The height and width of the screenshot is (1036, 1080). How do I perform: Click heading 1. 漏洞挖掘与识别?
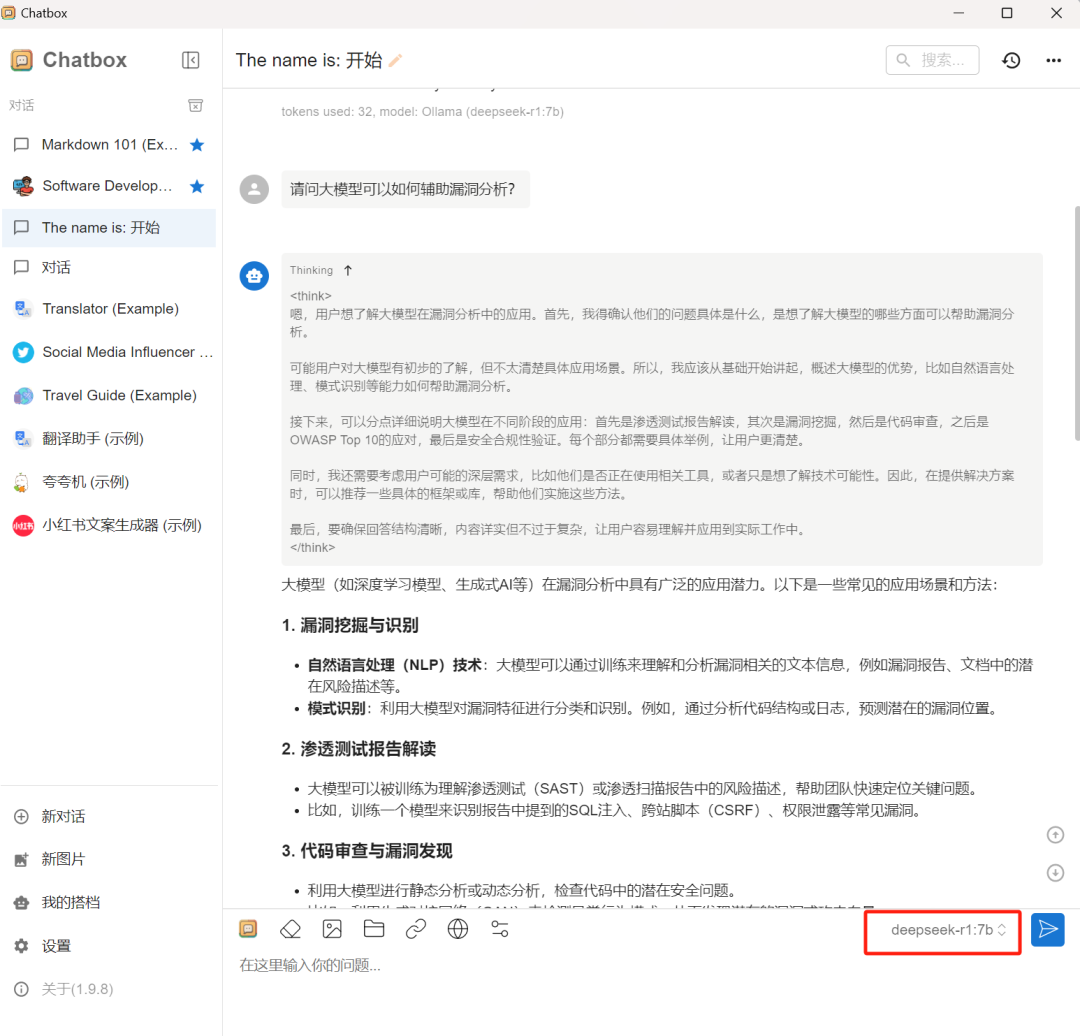(350, 625)
